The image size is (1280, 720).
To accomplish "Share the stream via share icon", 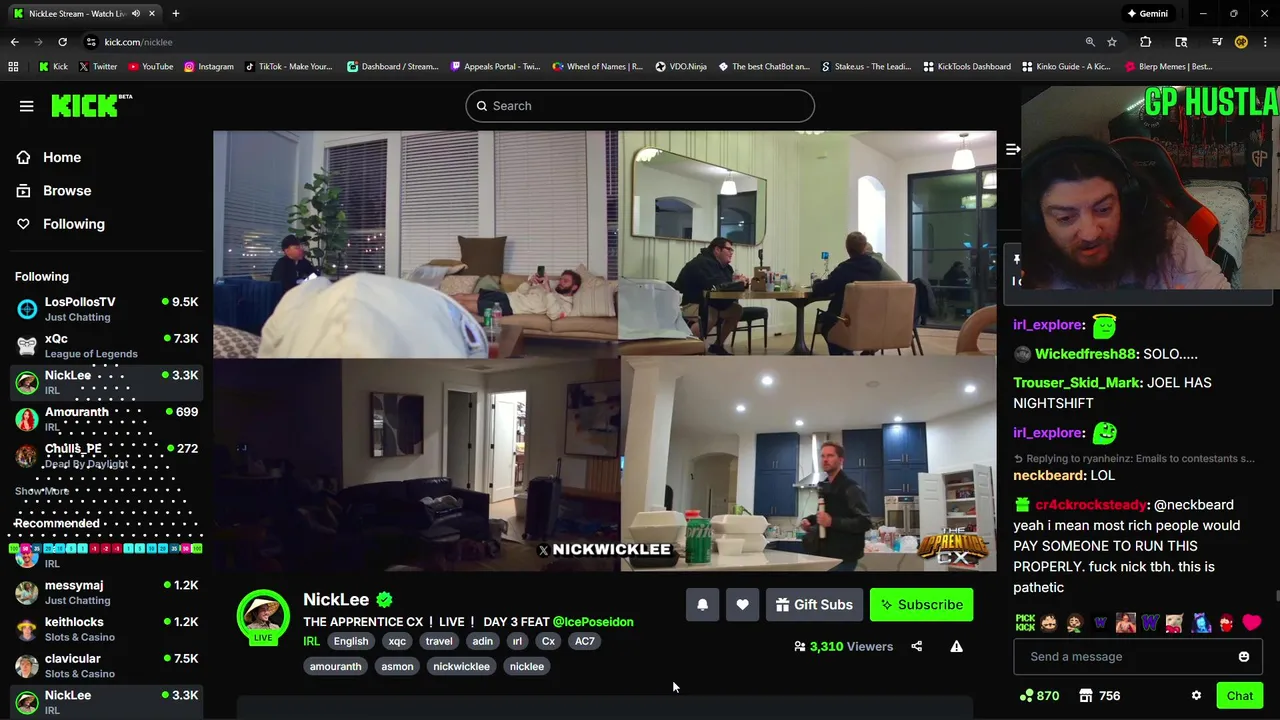I will point(917,646).
